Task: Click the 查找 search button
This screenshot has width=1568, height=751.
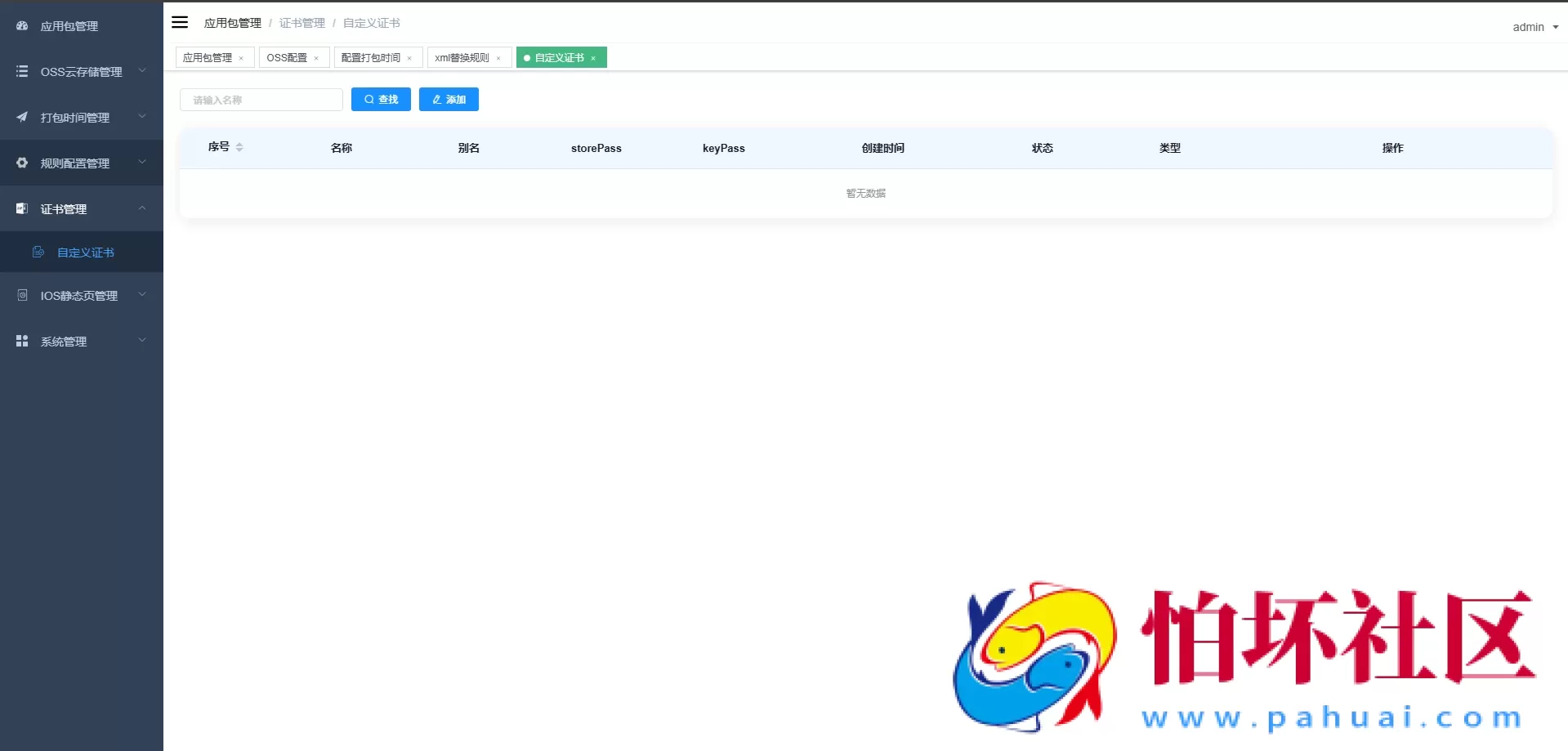Action: 380,99
